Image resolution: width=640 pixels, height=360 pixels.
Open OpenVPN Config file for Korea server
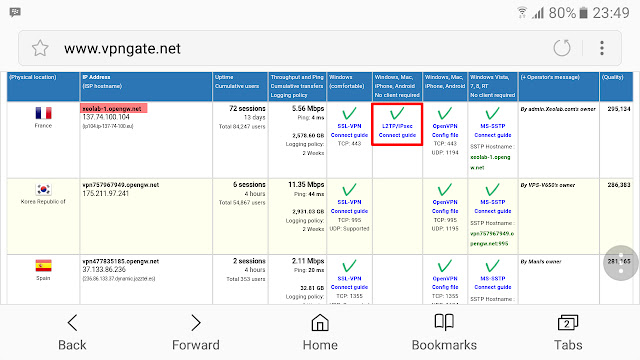445,207
